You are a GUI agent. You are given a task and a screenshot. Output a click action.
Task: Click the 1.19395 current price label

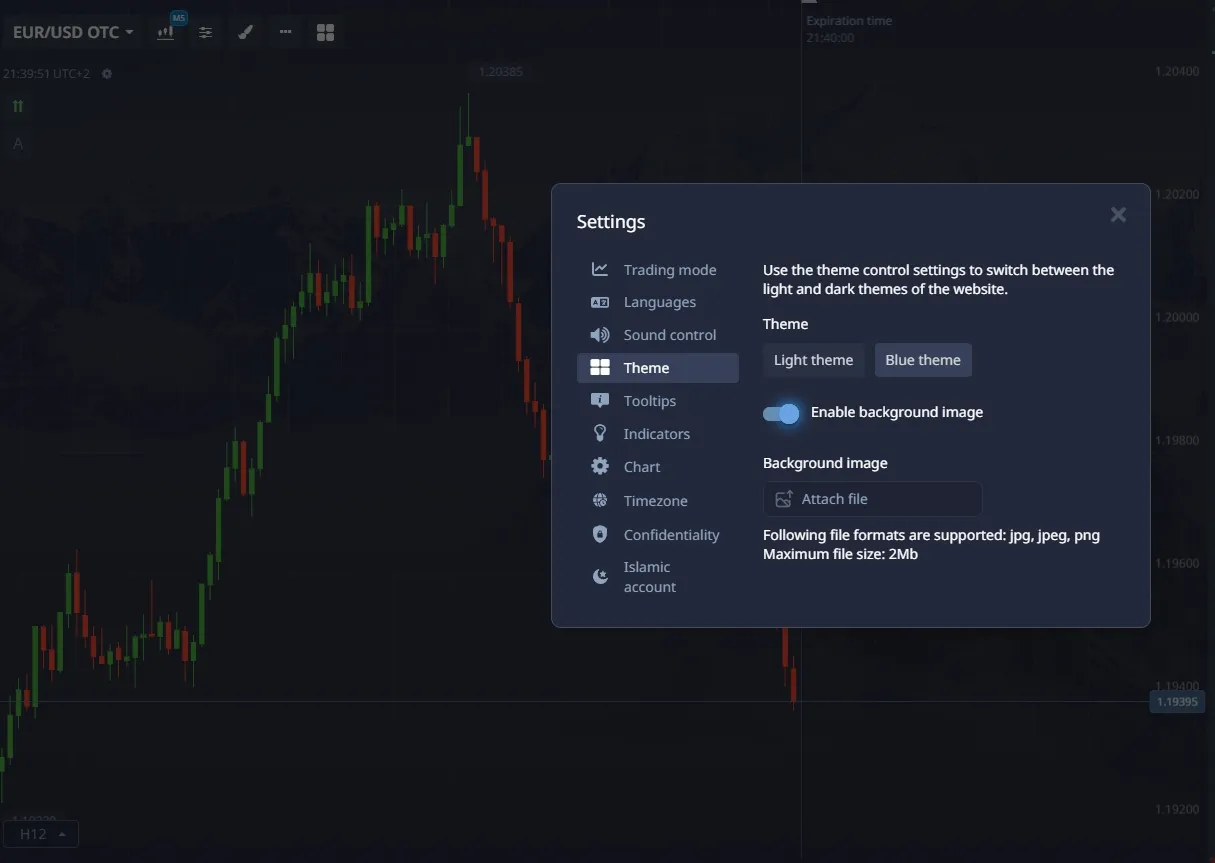(x=1176, y=702)
